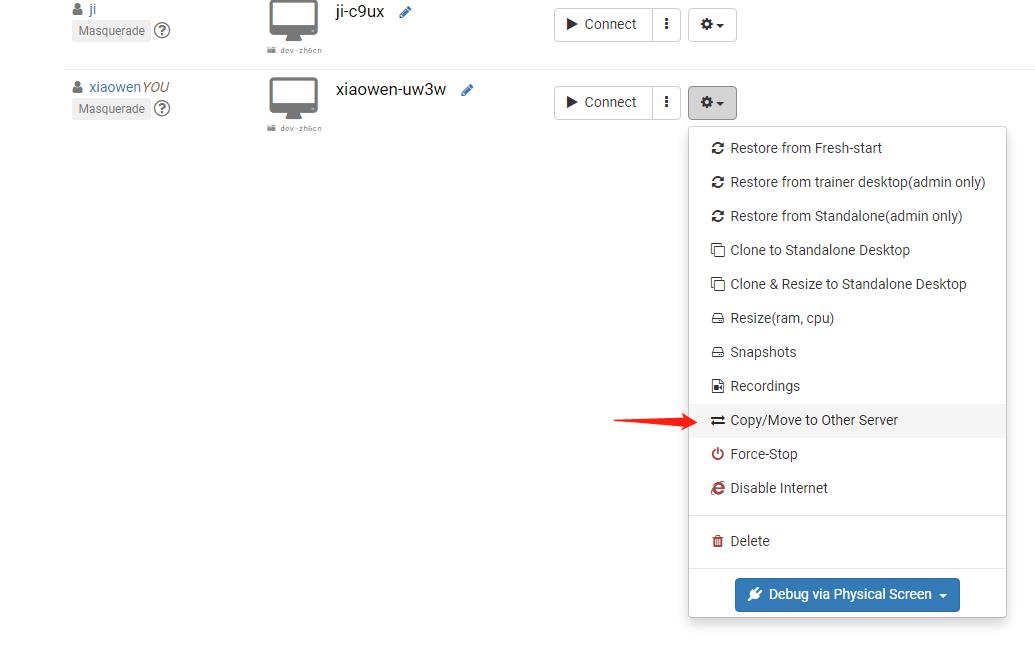Choose Clone to Standalone Desktop
Screen dimensions: 1035x656
coord(847,250)
